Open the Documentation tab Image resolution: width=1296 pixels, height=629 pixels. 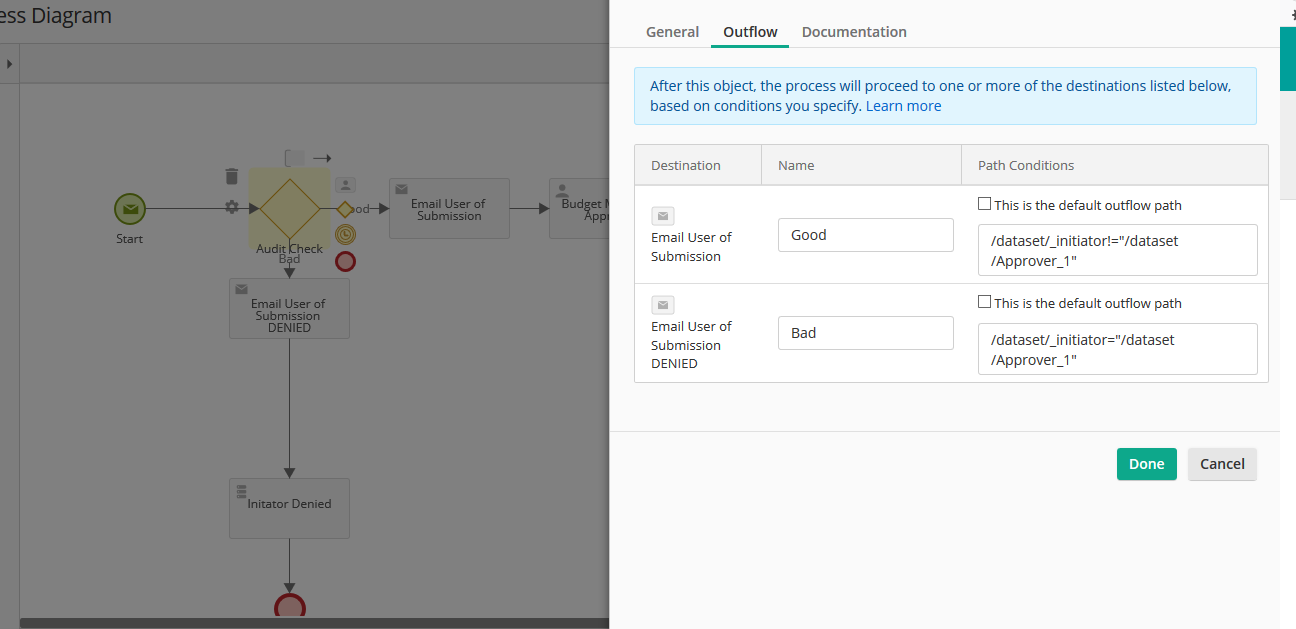point(854,32)
